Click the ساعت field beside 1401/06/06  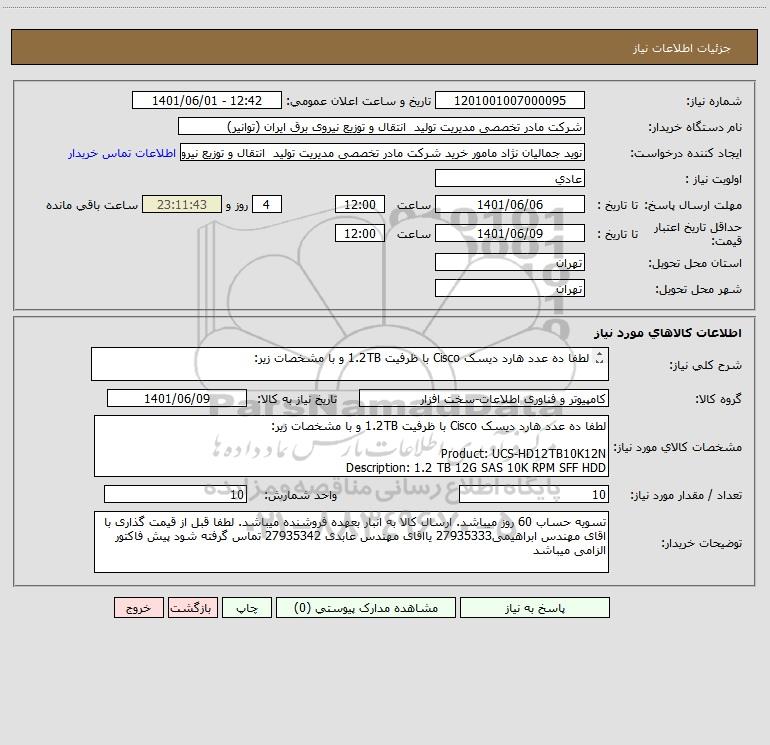point(359,204)
